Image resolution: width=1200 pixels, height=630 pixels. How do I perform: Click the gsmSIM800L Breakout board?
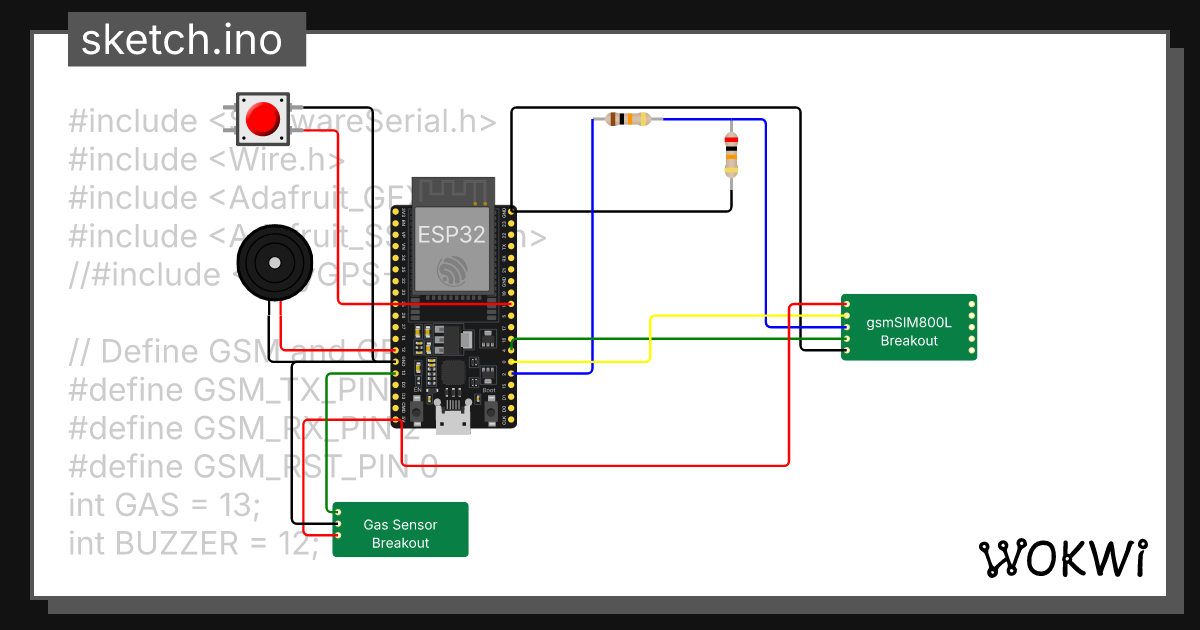(909, 327)
